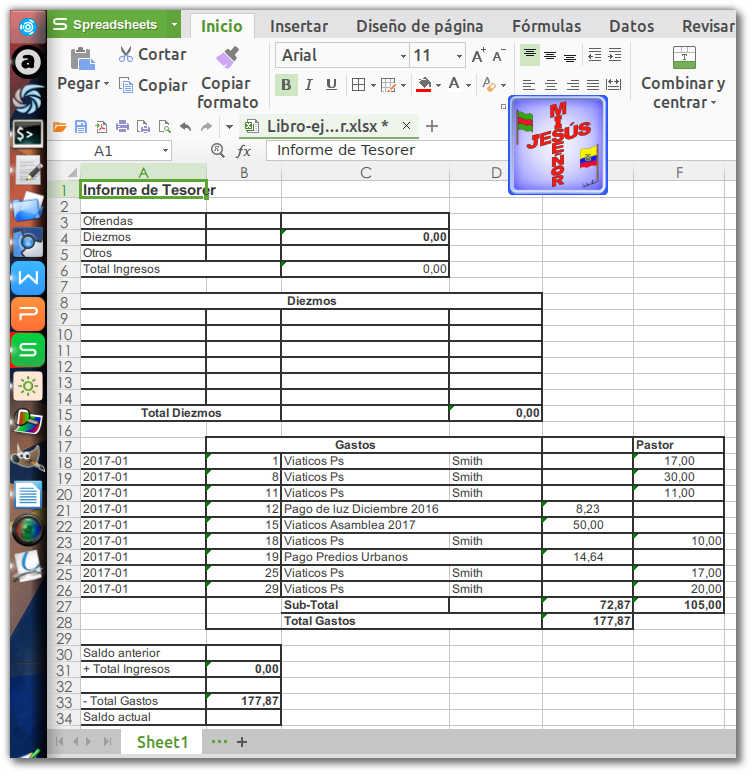This screenshot has width=752, height=774.
Task: Toggle underline formatting
Action: 331,85
